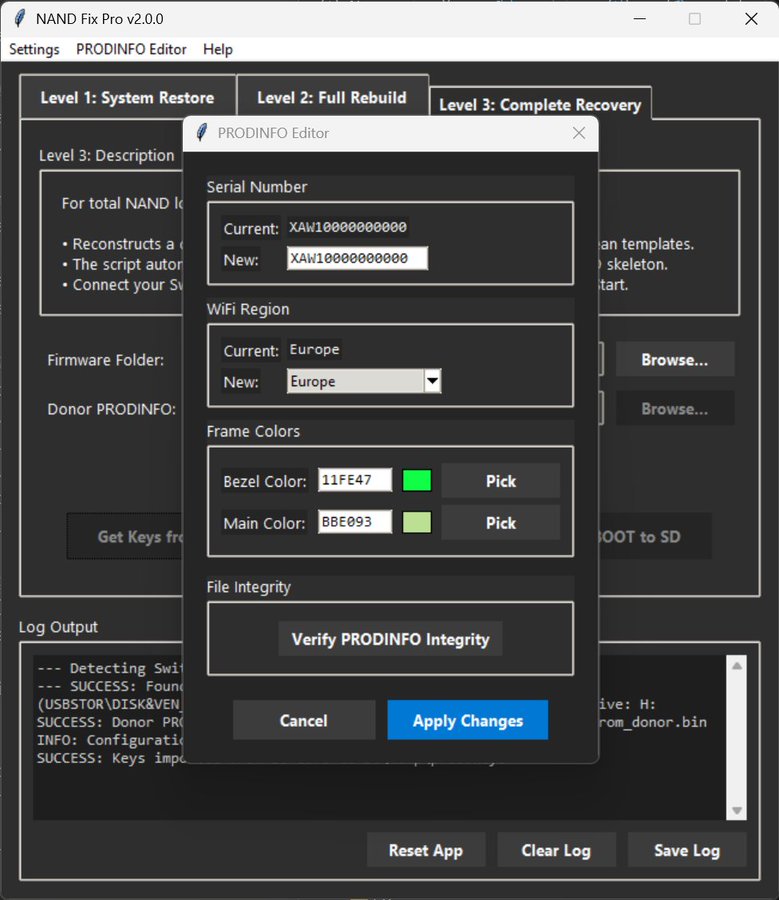Image resolution: width=779 pixels, height=900 pixels.
Task: Cancel the PRODINFO Editor dialog
Action: 303,720
